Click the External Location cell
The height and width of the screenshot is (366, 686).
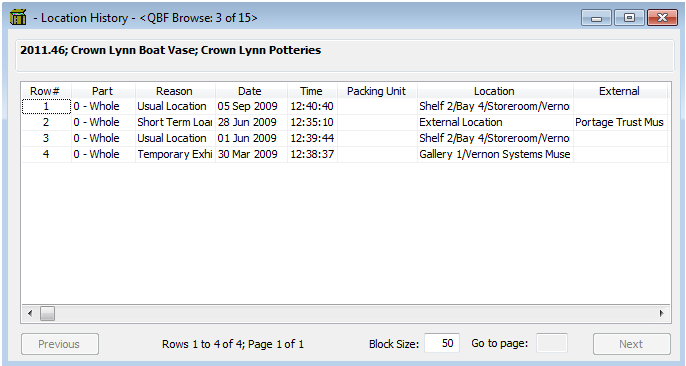[495, 122]
